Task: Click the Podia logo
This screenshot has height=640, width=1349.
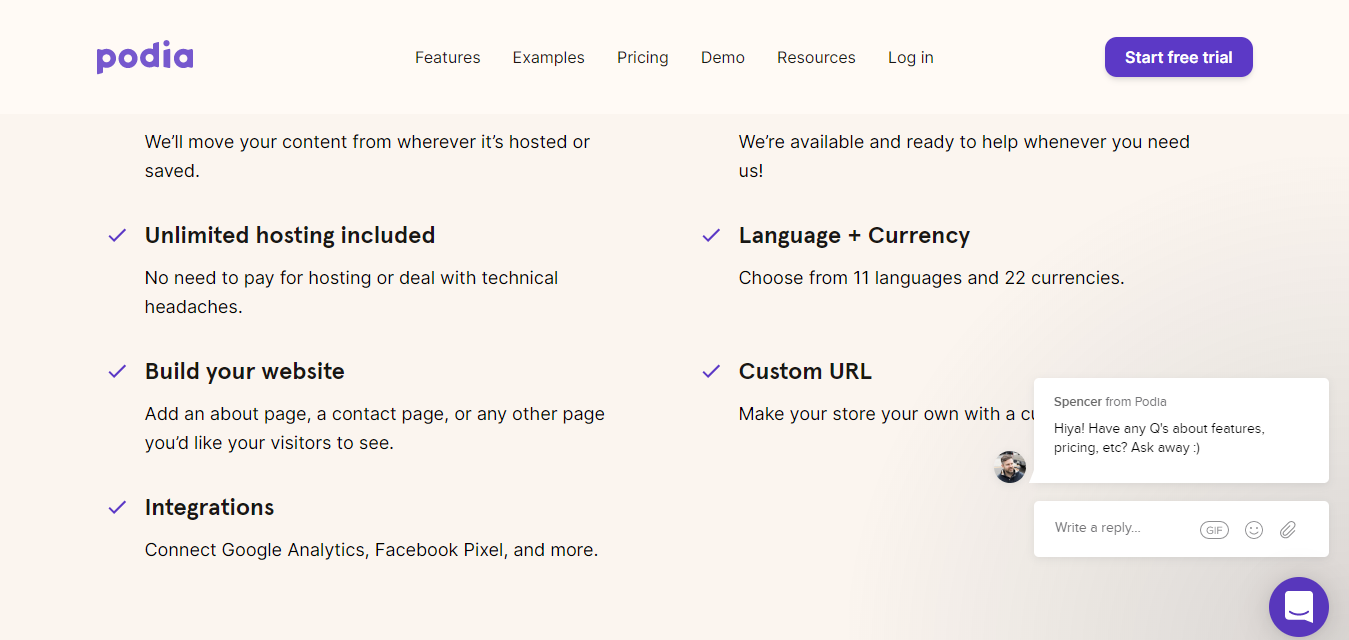Action: click(x=145, y=57)
